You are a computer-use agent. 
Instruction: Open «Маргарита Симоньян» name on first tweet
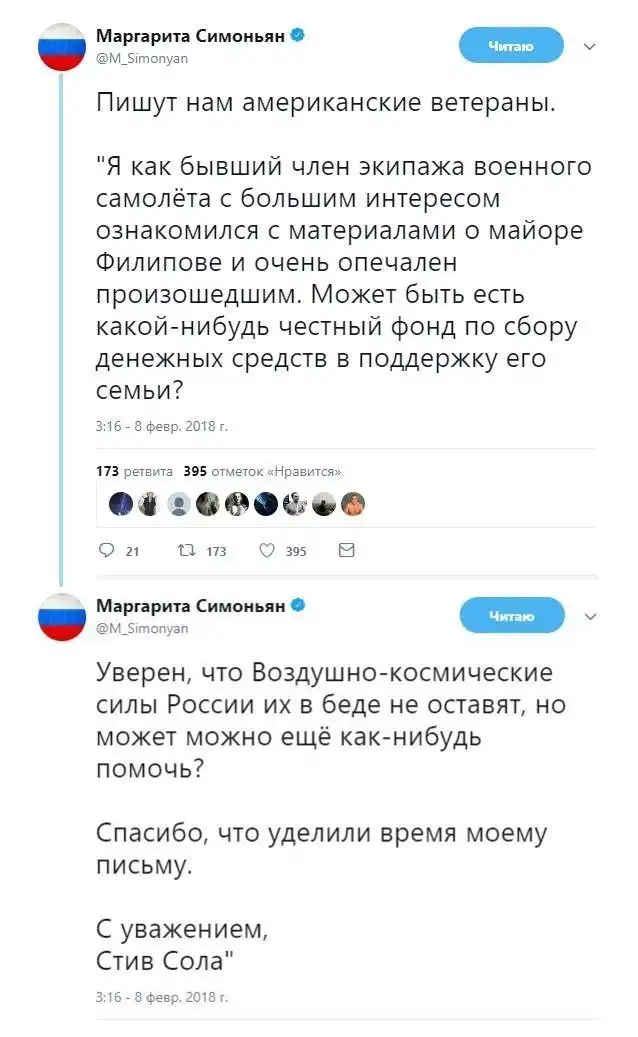coord(190,36)
